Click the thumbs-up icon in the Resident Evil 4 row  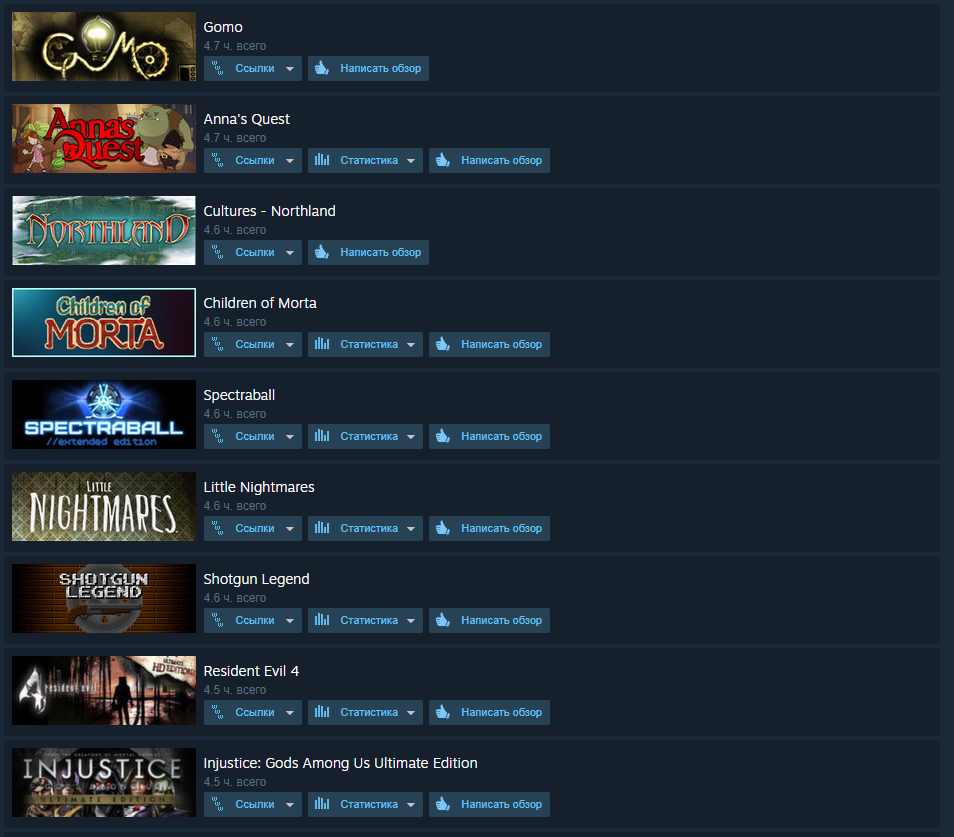pos(443,712)
